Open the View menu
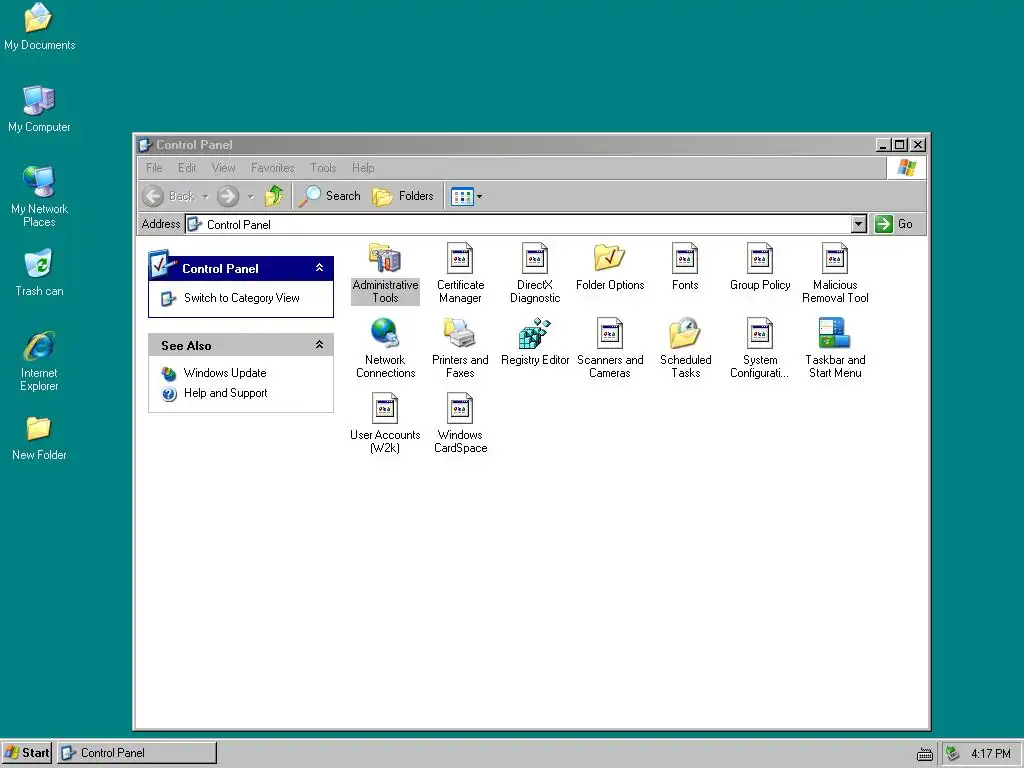Image resolution: width=1024 pixels, height=768 pixels. (223, 168)
